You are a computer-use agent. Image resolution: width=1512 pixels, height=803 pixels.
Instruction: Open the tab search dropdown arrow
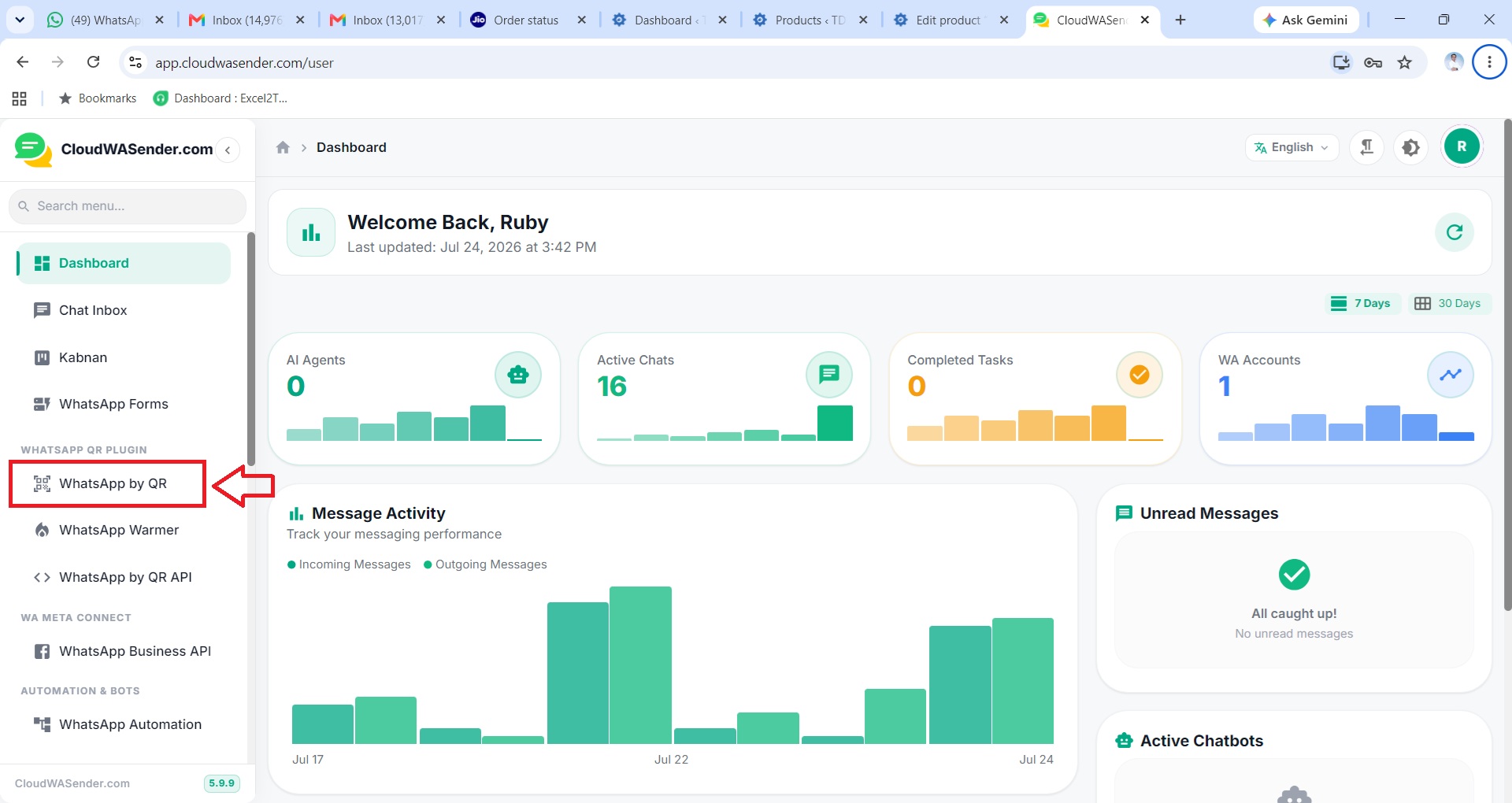[x=20, y=20]
